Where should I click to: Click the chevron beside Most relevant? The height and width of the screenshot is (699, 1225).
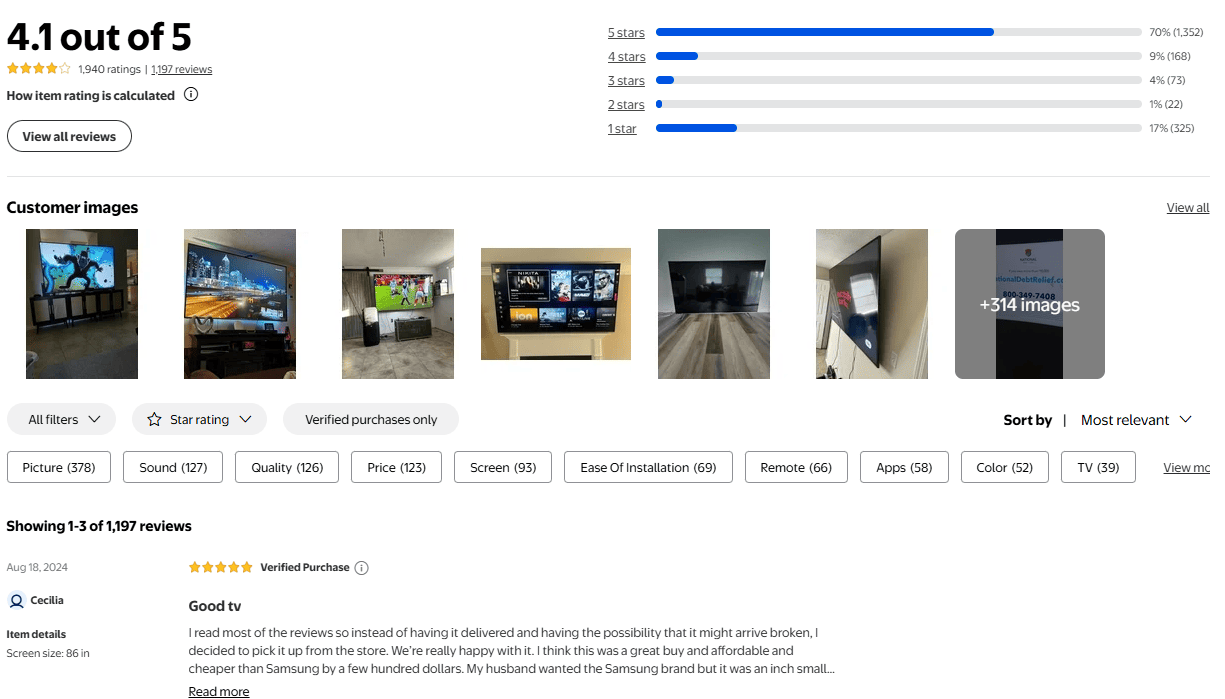[x=1185, y=420]
